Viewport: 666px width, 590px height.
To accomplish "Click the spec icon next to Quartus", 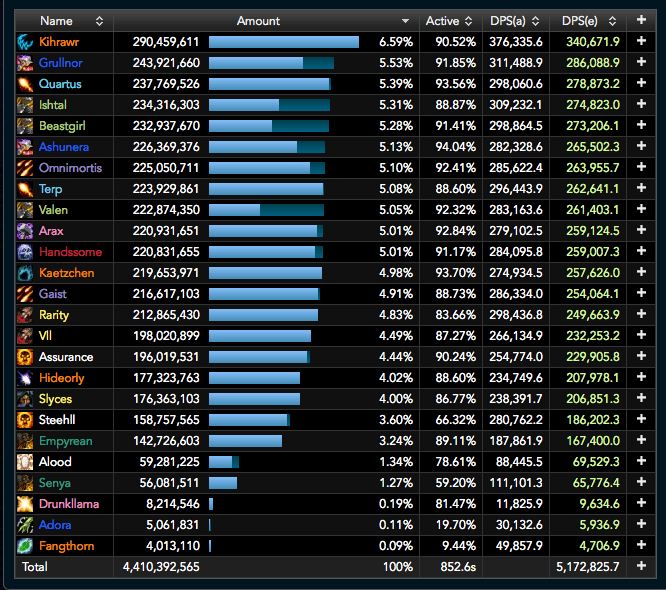I will click(x=25, y=84).
